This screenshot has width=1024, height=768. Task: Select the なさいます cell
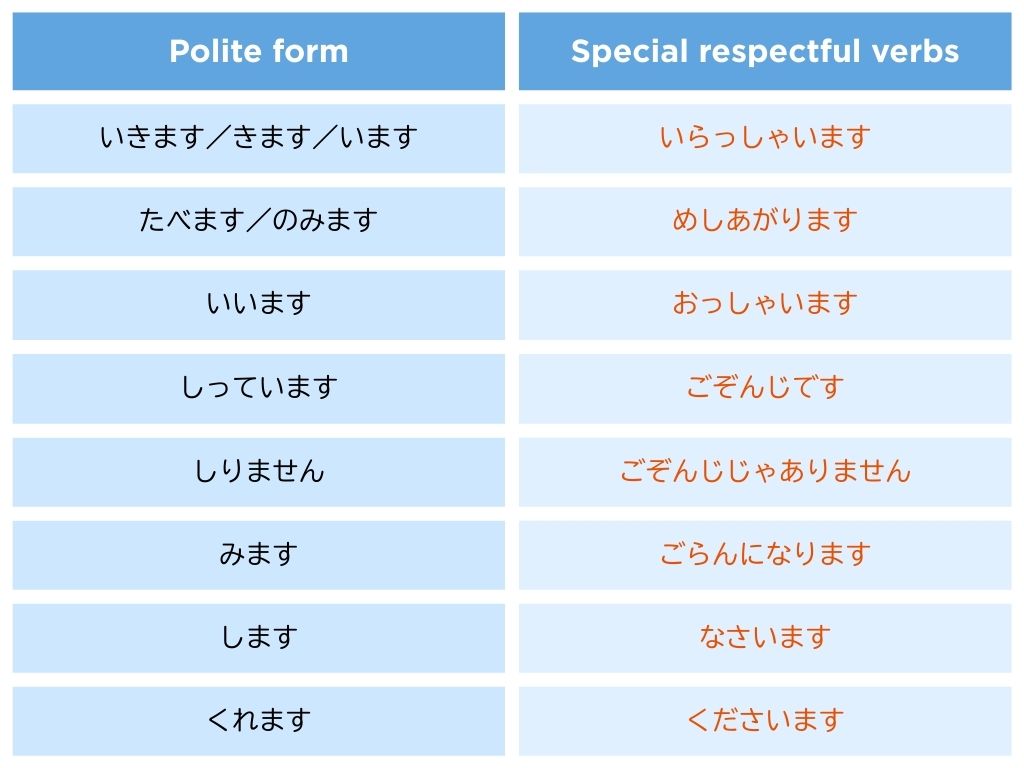(x=765, y=636)
